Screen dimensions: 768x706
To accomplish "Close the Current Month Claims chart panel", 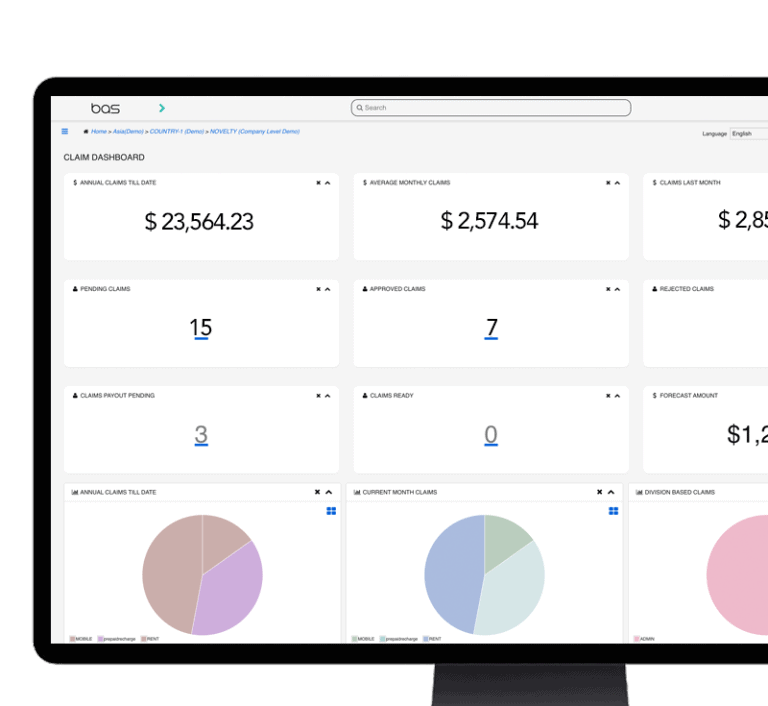I will click(x=600, y=492).
